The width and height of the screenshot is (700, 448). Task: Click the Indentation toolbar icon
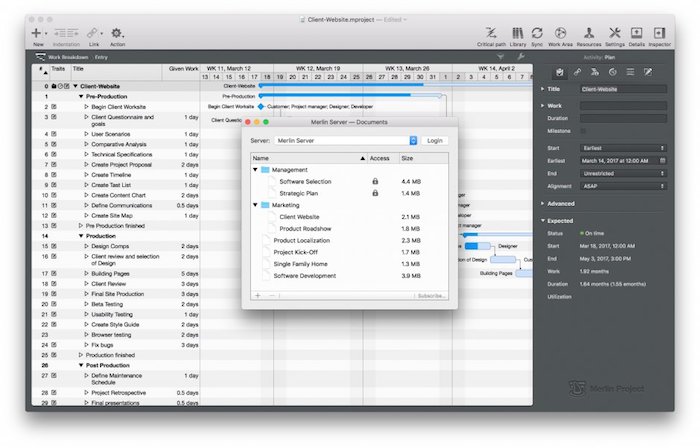(66, 33)
